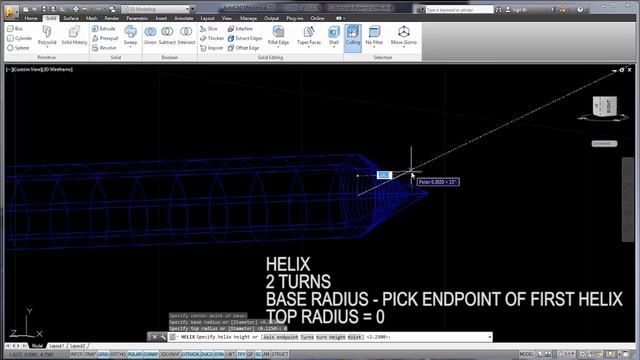The height and width of the screenshot is (360, 640).
Task: Toggle the Culling selection option
Action: coord(353,37)
